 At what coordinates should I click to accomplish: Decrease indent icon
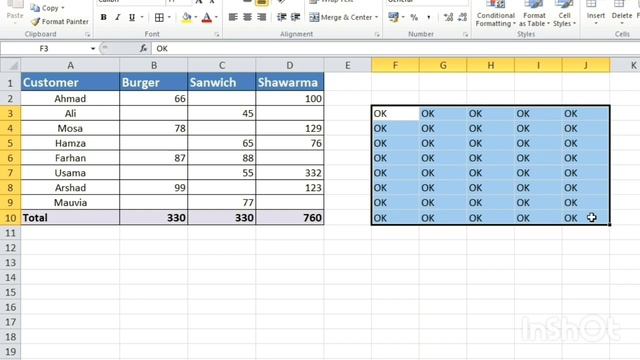(x=281, y=17)
